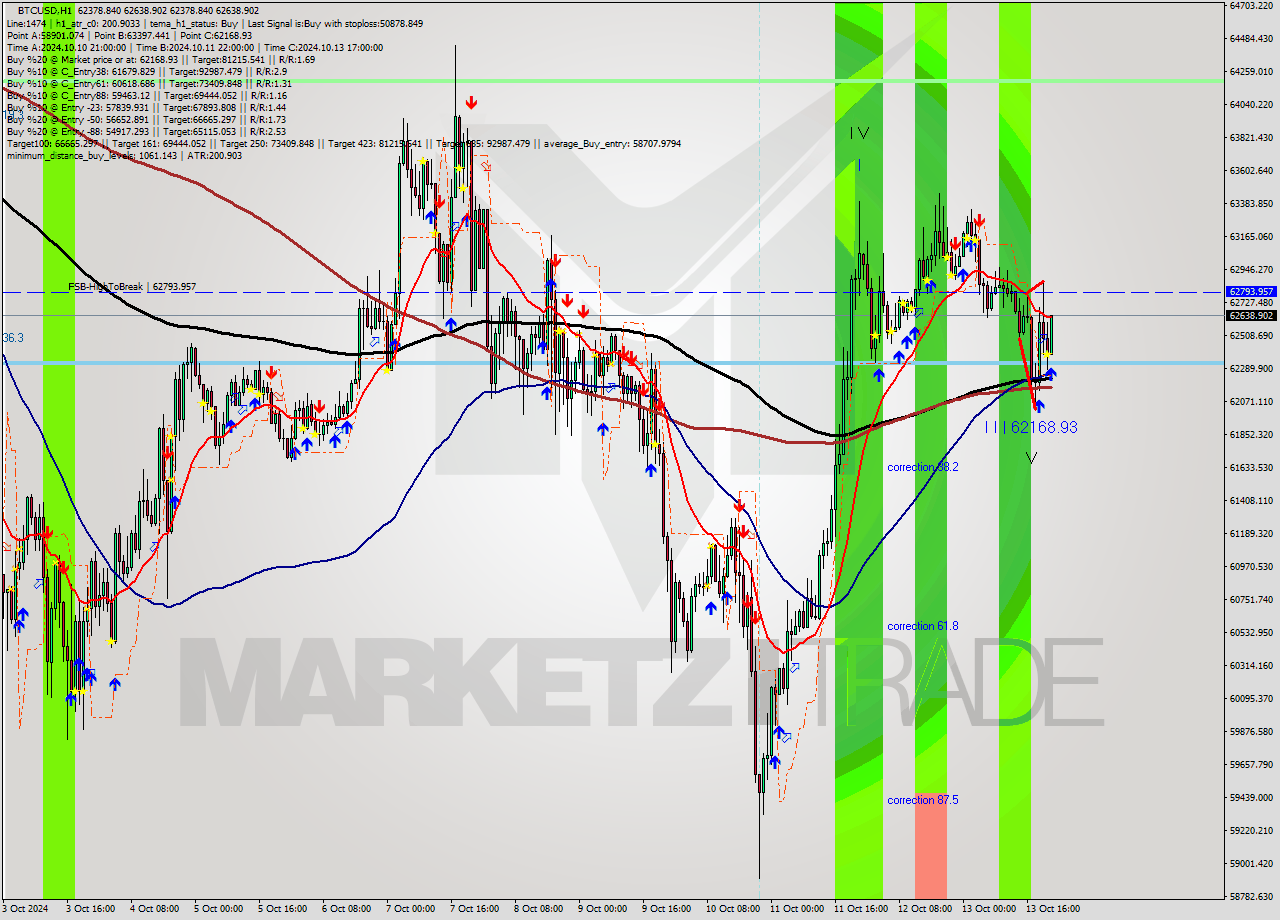
Task: Click the '13 Oct 00:00' time label
Action: [988, 909]
